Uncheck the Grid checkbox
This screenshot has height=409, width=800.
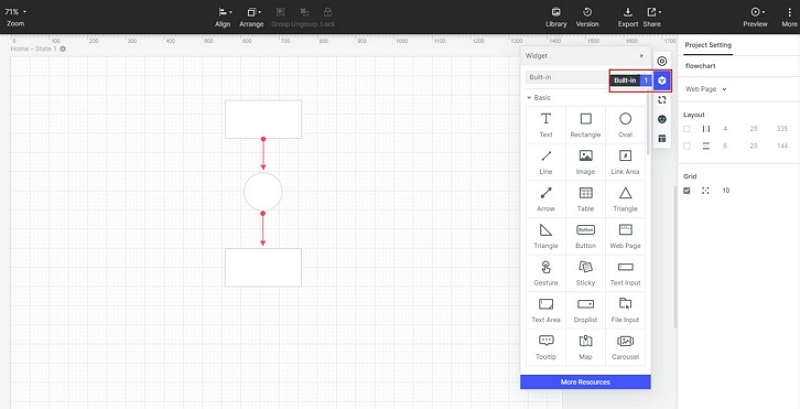(x=687, y=191)
